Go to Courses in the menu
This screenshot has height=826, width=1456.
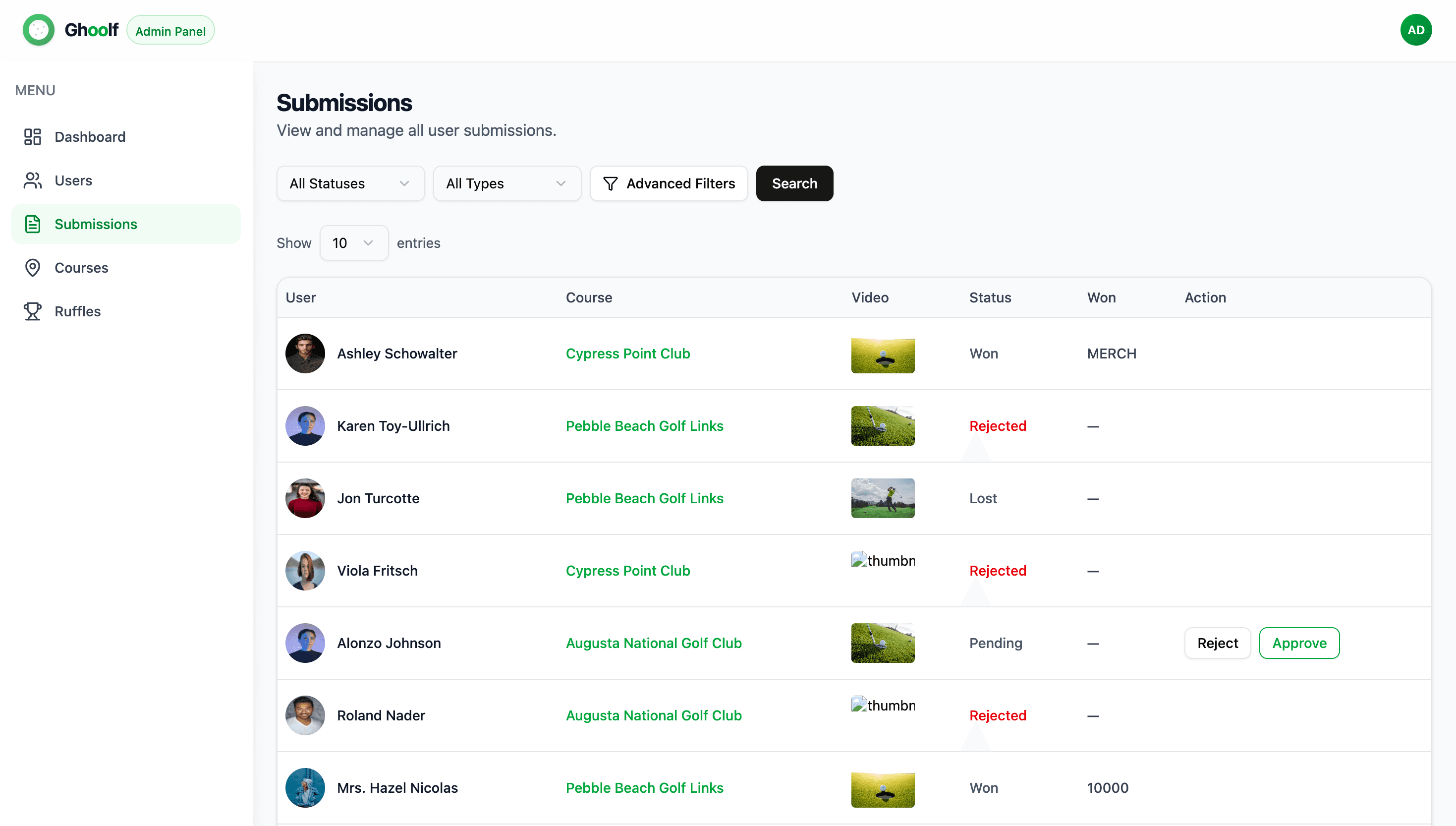click(126, 268)
